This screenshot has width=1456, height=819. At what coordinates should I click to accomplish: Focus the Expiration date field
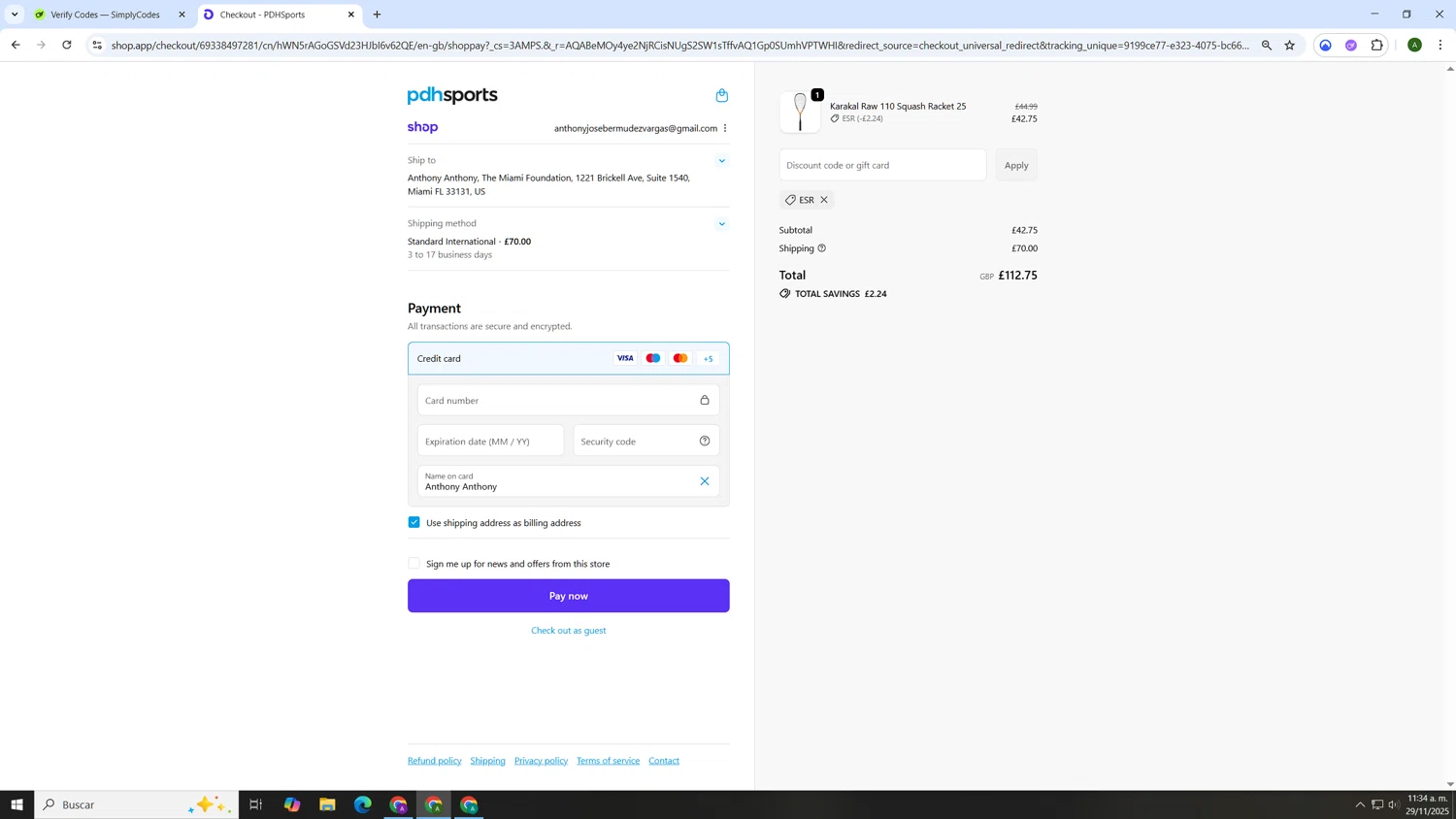(x=491, y=441)
